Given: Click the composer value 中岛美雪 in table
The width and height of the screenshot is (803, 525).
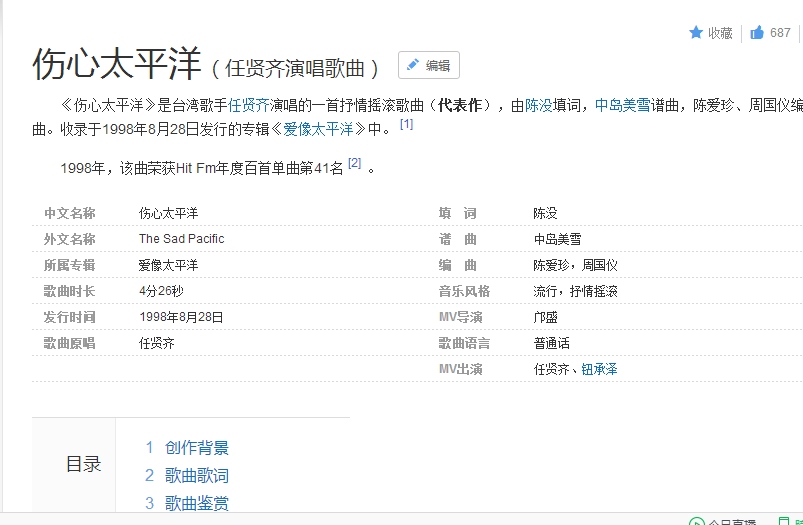Looking at the screenshot, I should coord(557,239).
